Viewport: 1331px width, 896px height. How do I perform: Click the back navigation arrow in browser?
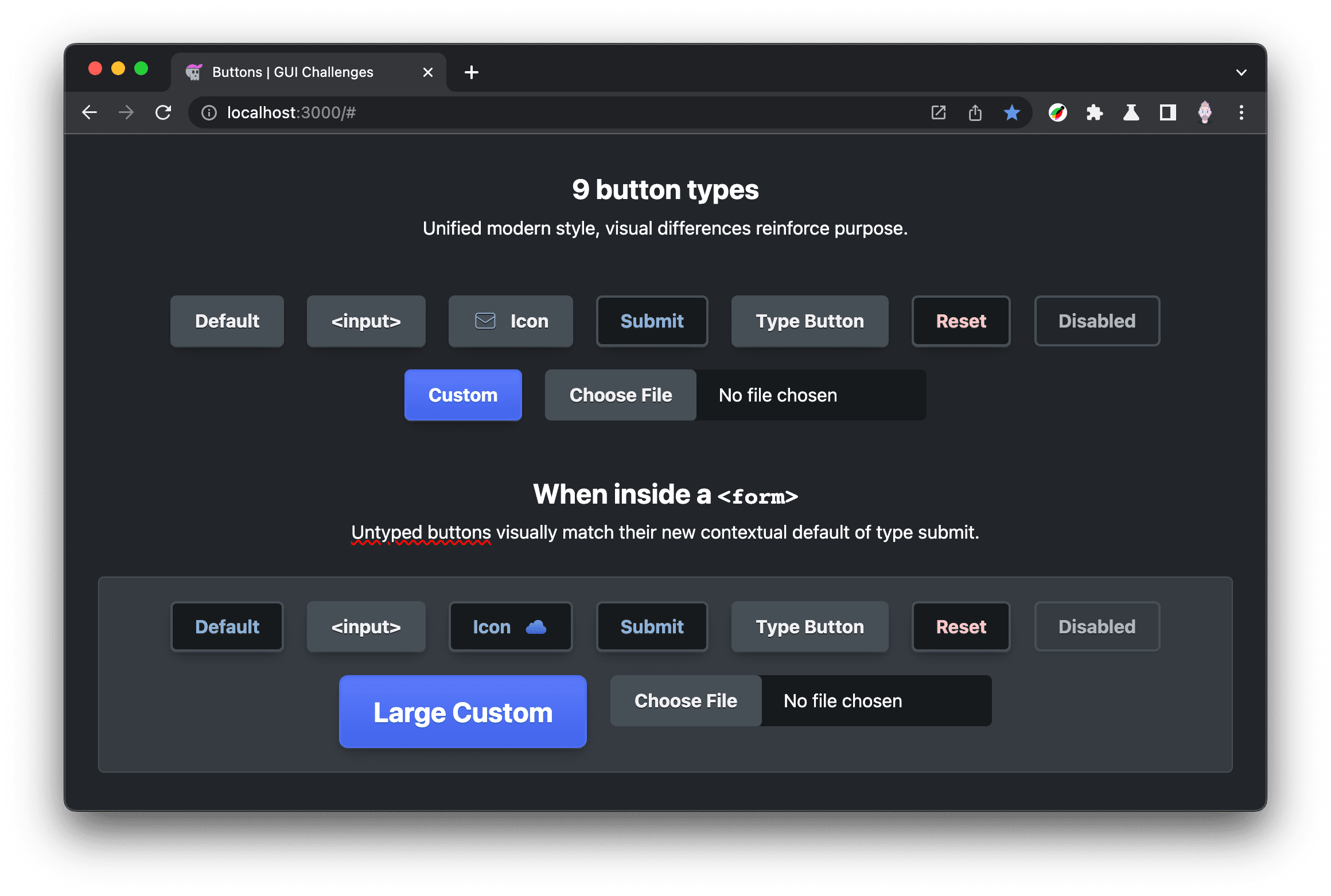pyautogui.click(x=89, y=112)
